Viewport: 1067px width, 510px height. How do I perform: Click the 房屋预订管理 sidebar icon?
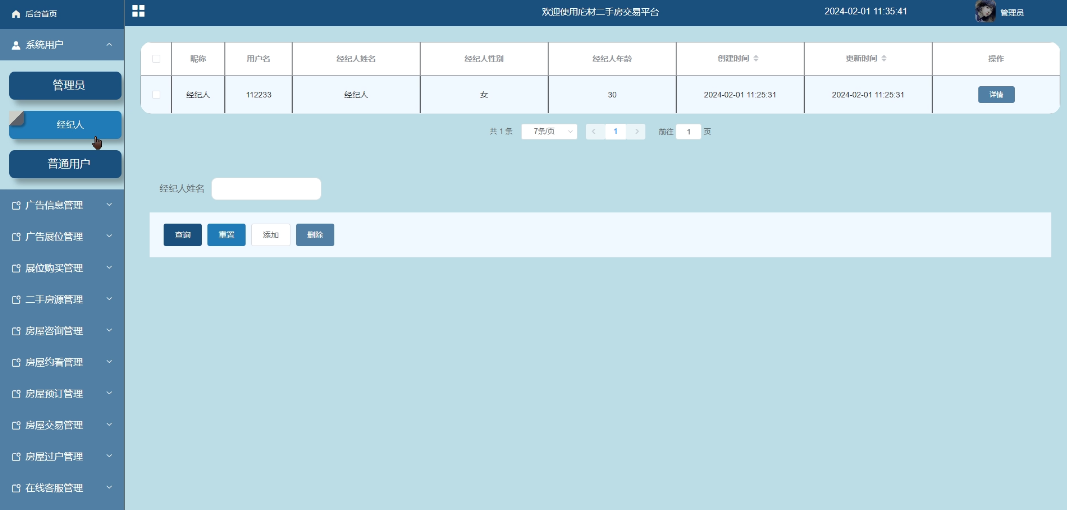click(x=16, y=394)
